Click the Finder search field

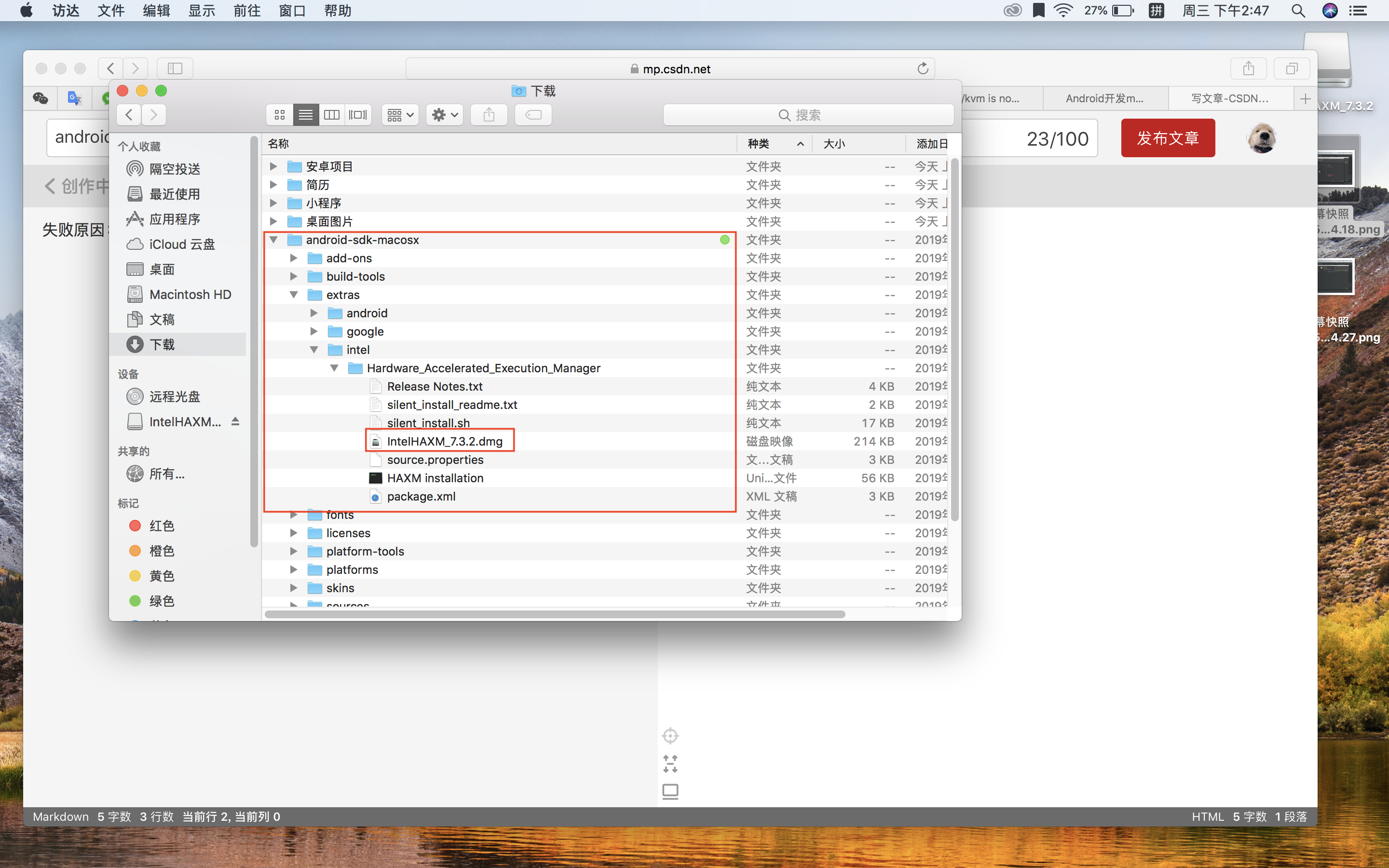[807, 115]
